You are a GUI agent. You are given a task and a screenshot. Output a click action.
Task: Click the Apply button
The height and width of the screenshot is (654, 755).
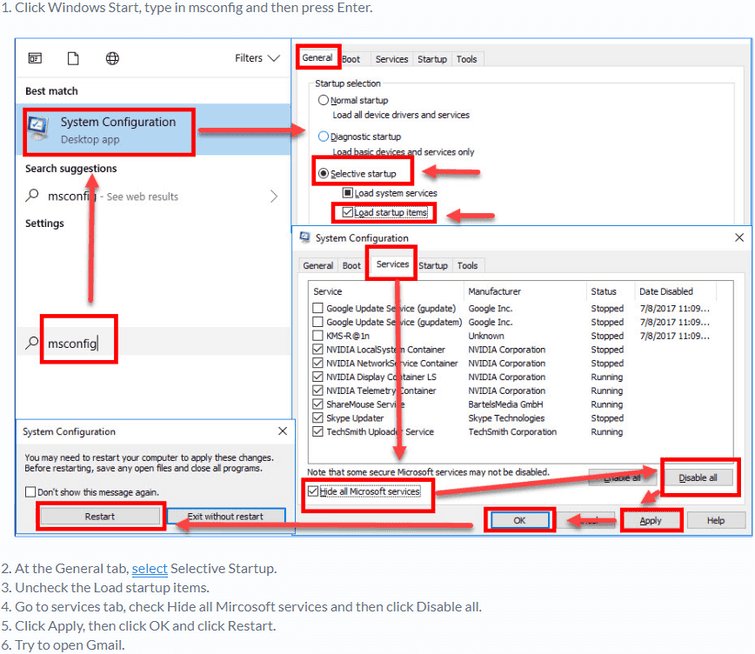[x=651, y=521]
